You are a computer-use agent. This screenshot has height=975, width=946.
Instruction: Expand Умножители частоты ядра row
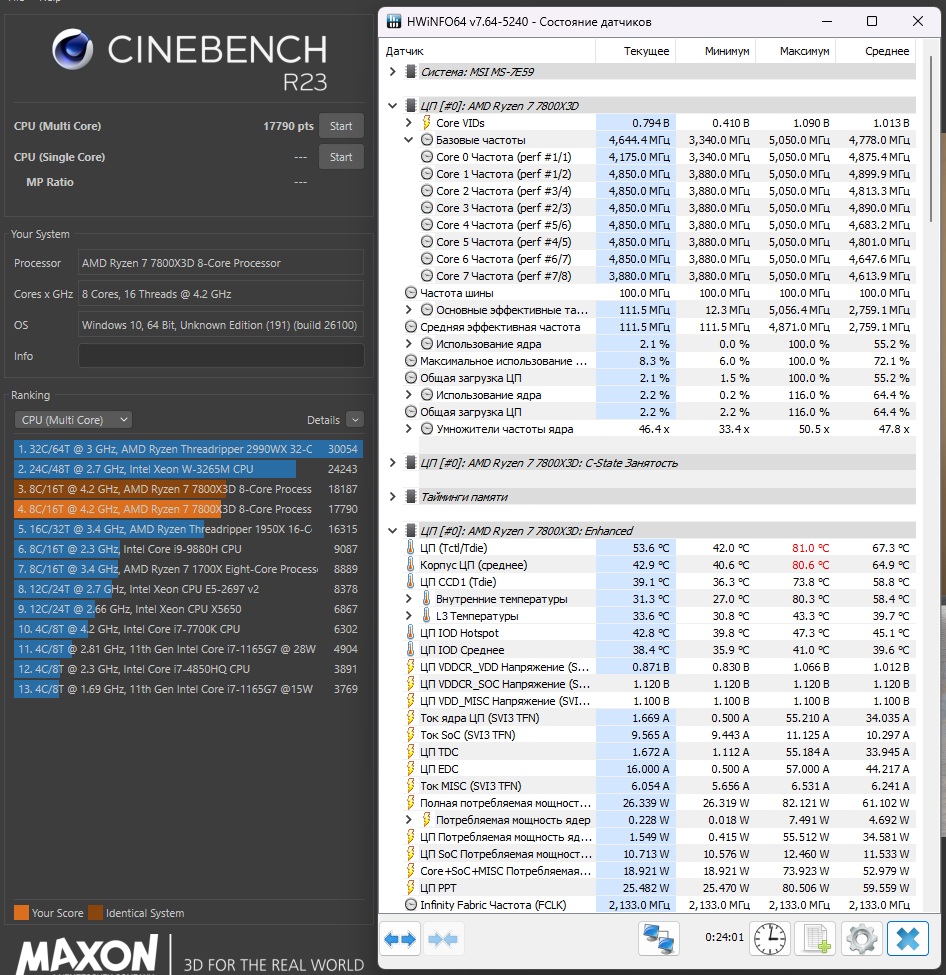click(x=409, y=428)
